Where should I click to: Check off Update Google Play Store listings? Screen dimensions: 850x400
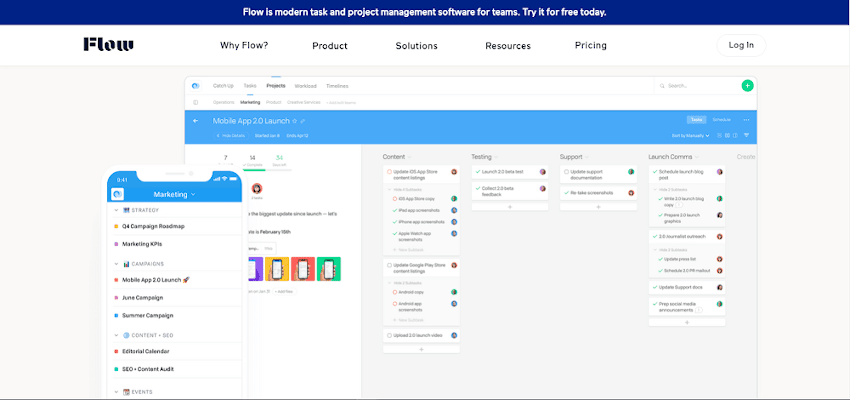[389, 266]
